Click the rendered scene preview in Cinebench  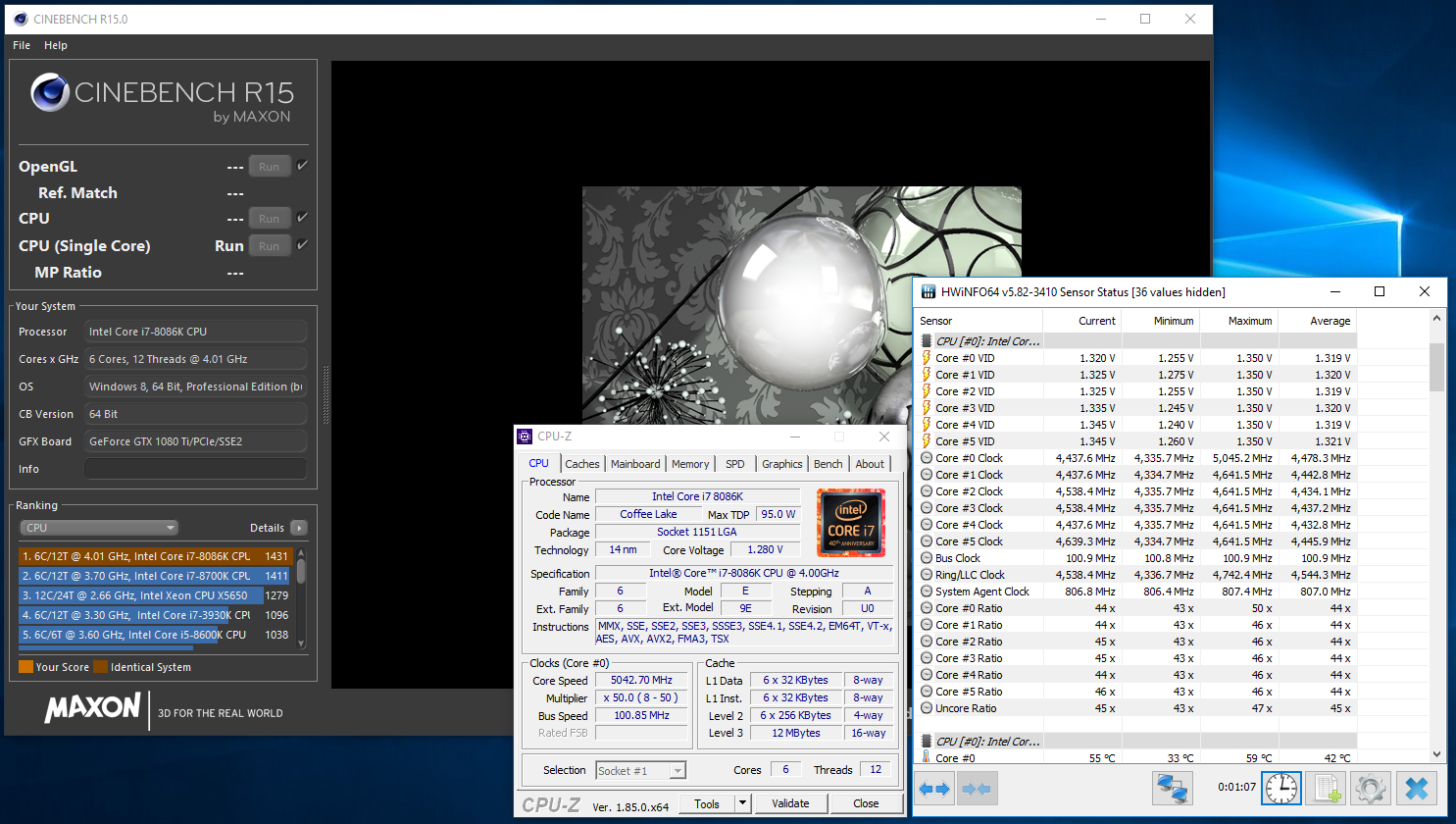coord(802,306)
